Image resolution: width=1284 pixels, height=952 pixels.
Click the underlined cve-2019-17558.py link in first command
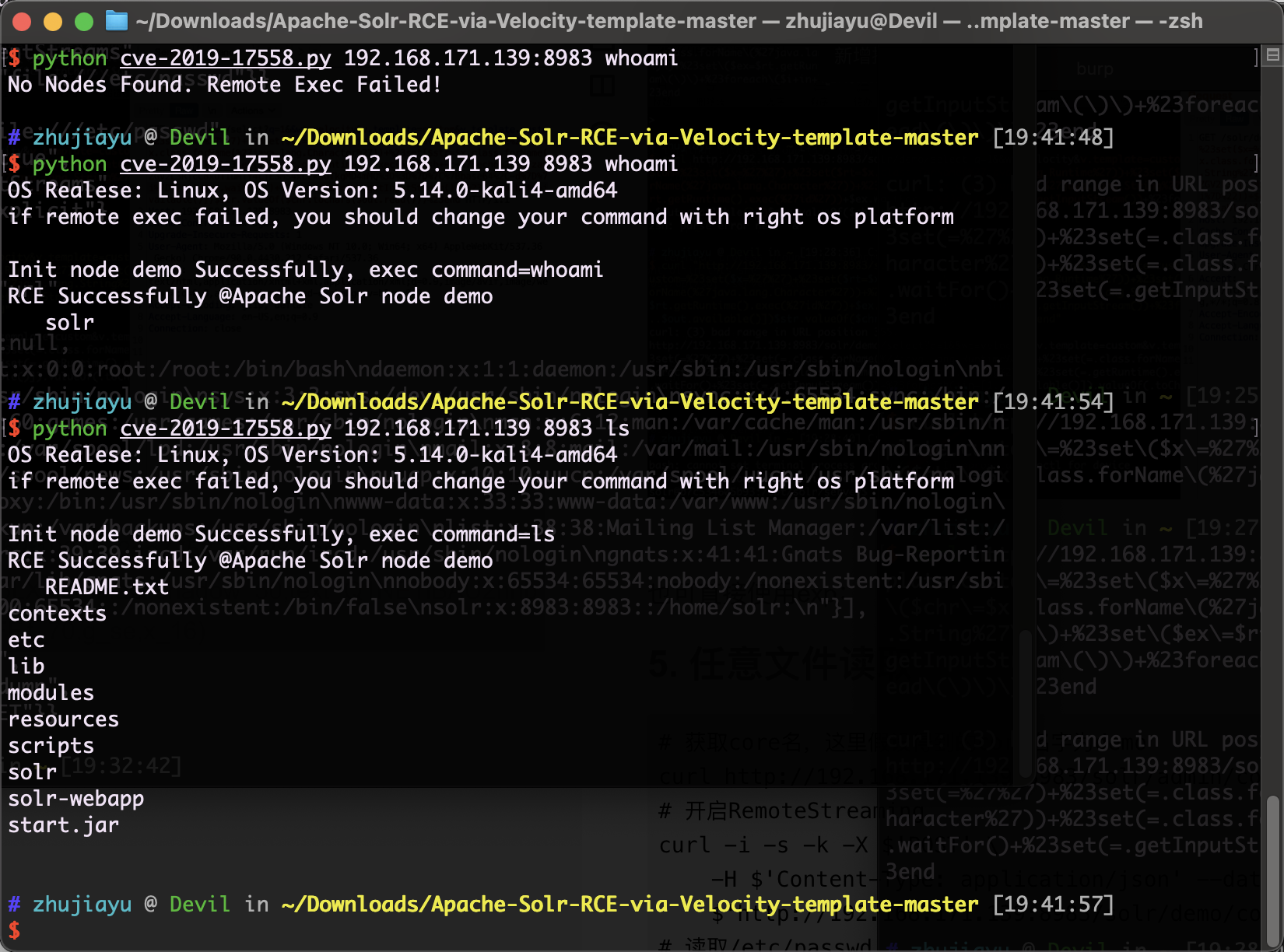225,58
